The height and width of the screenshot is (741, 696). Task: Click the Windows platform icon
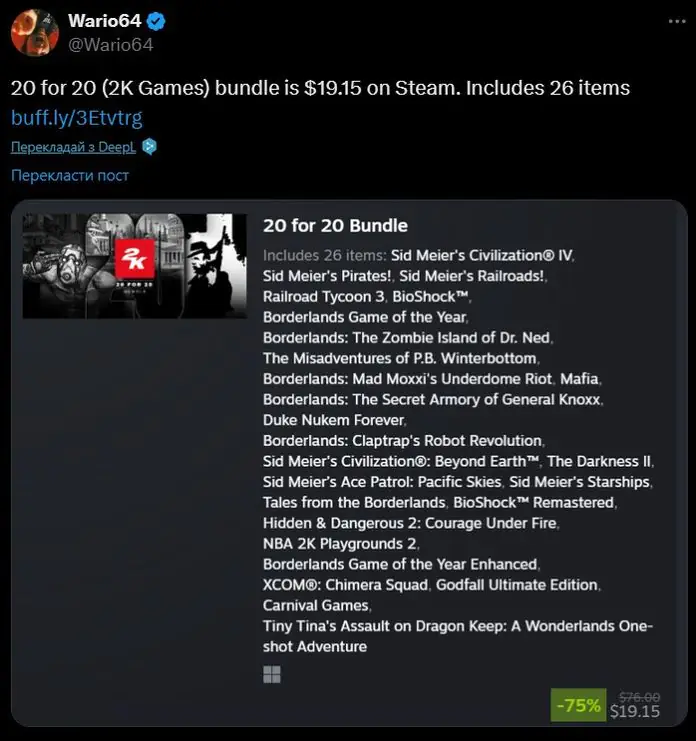[x=272, y=674]
